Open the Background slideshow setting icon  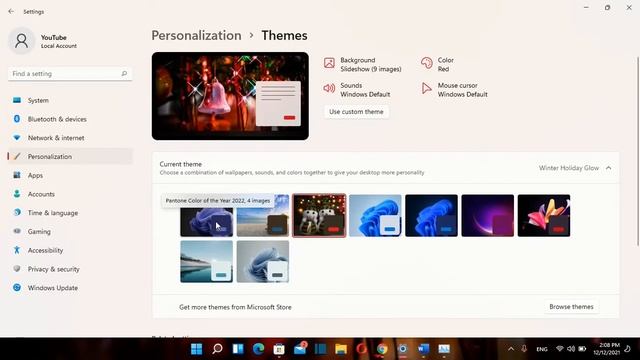coord(329,63)
